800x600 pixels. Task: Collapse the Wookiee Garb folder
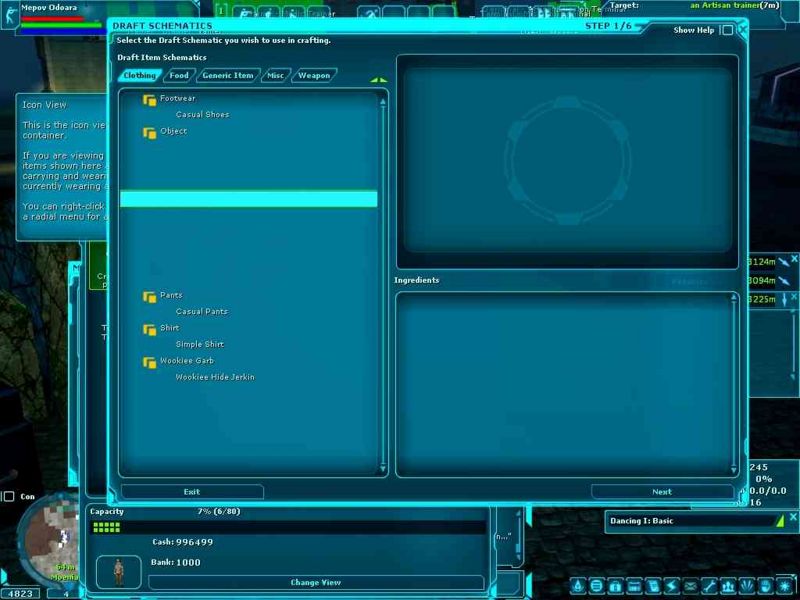(149, 361)
